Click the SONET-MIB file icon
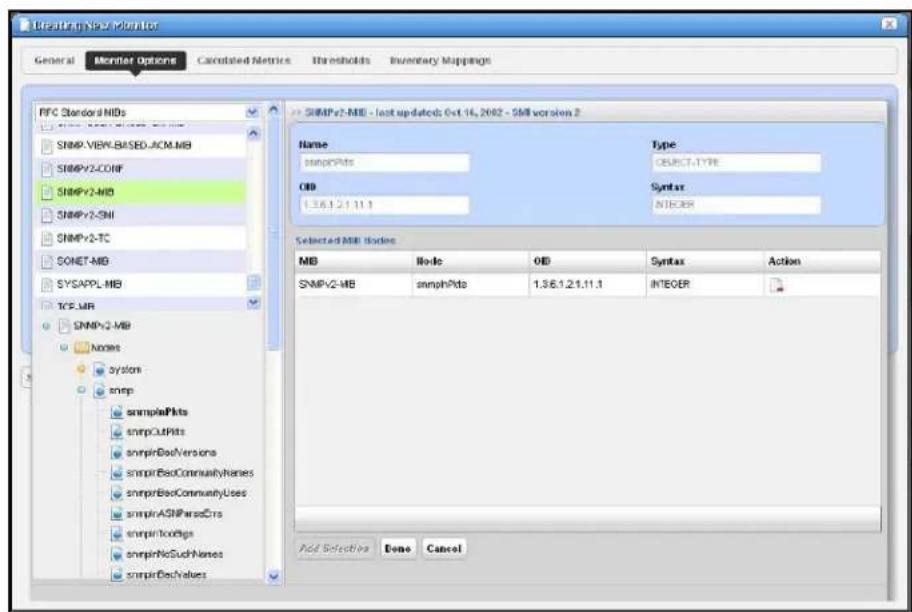The width and height of the screenshot is (912, 612). [47, 262]
